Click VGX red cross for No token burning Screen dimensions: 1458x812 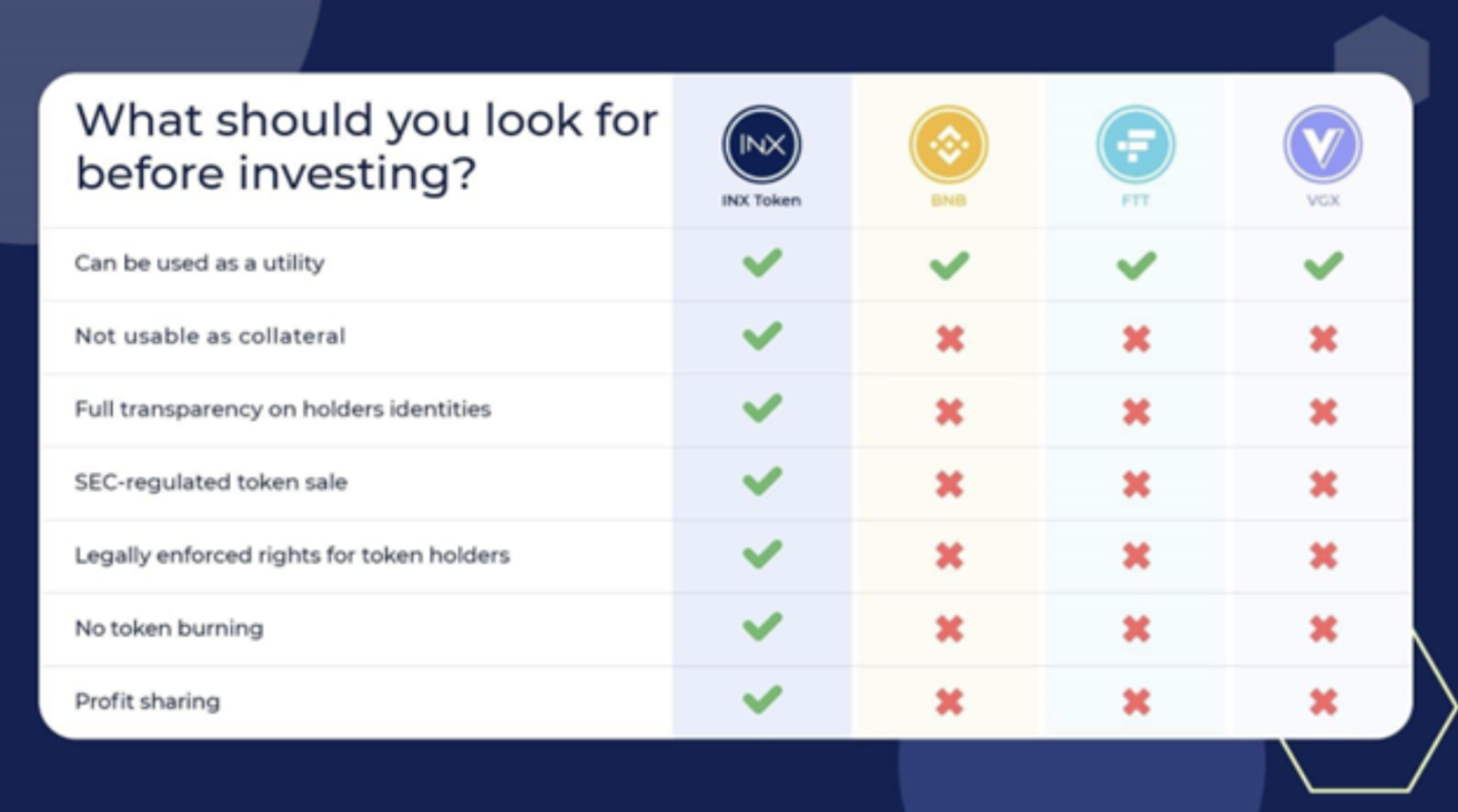coord(1324,629)
